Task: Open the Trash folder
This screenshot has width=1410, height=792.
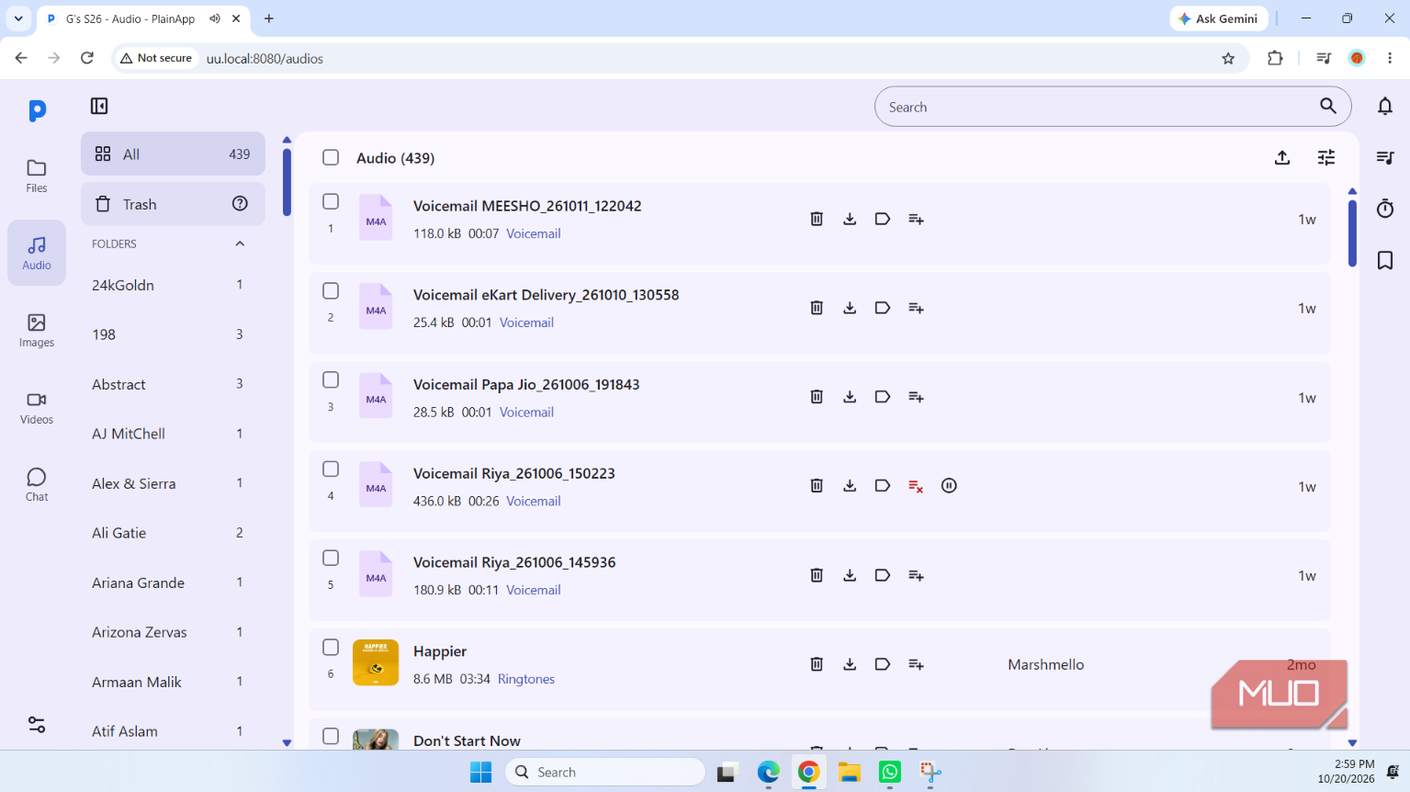Action: [173, 204]
